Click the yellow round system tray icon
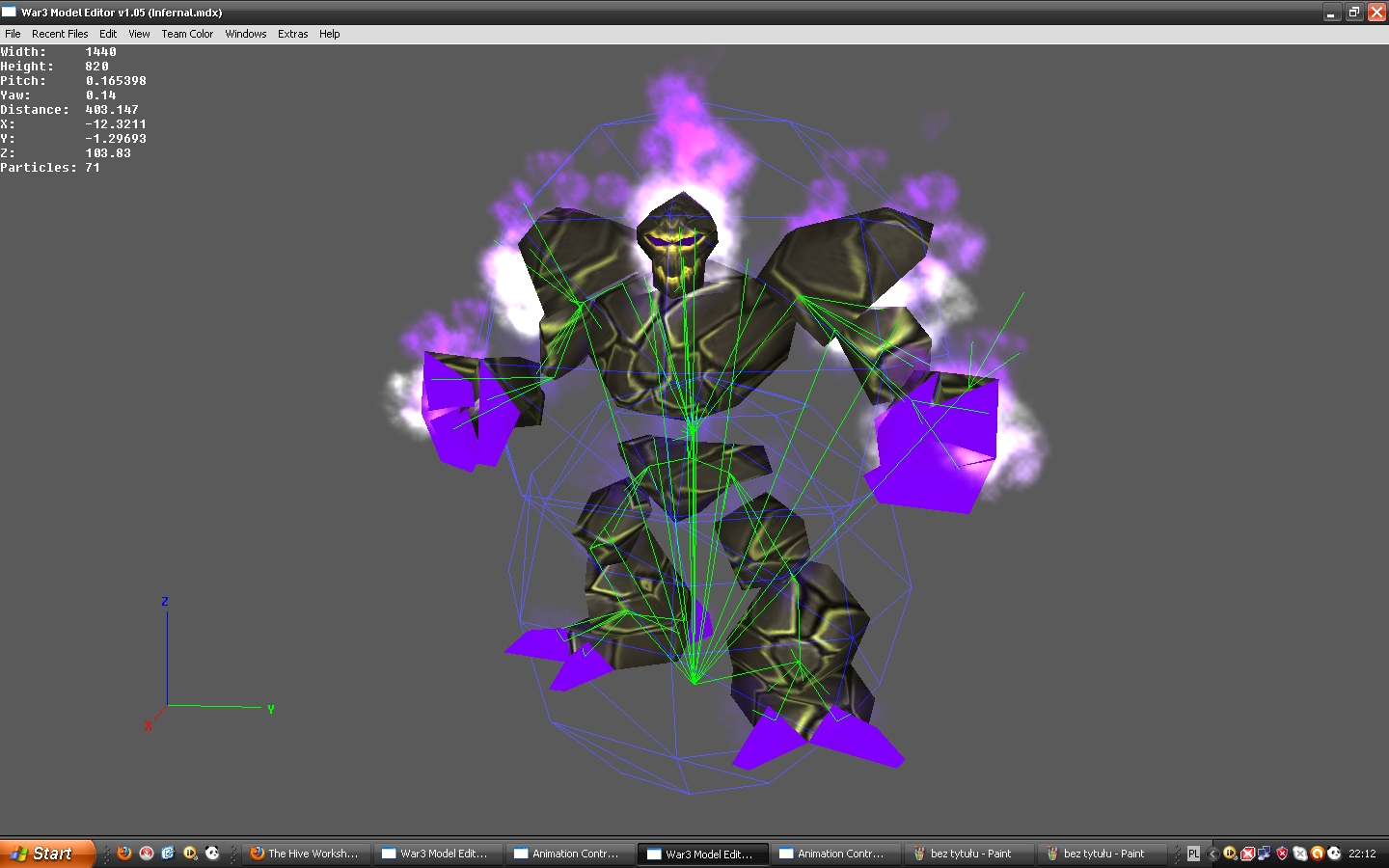The width and height of the screenshot is (1389, 868). point(1230,854)
